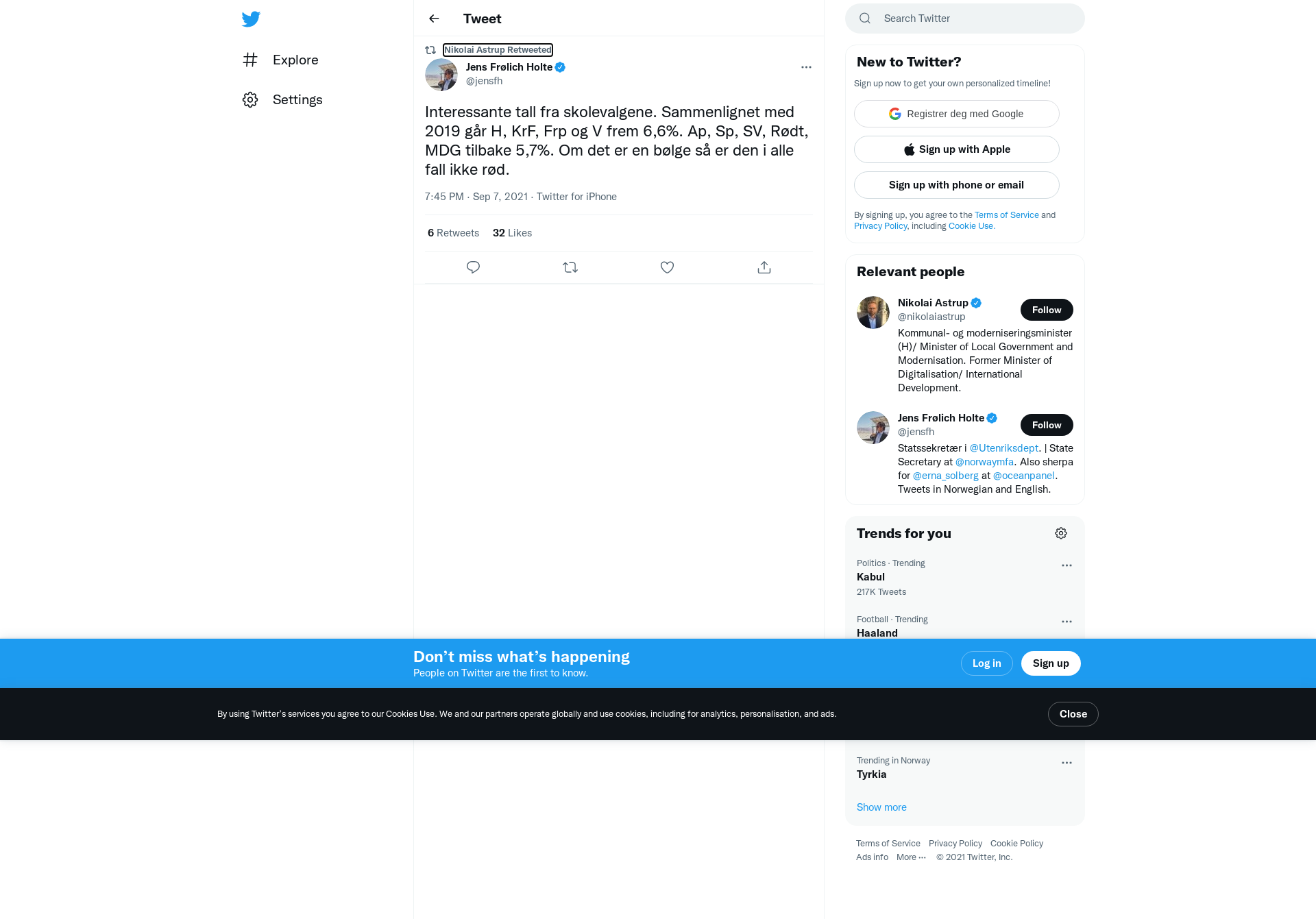Follow Nikolai Astrup
Screen dimensions: 1316x919
(1047, 310)
